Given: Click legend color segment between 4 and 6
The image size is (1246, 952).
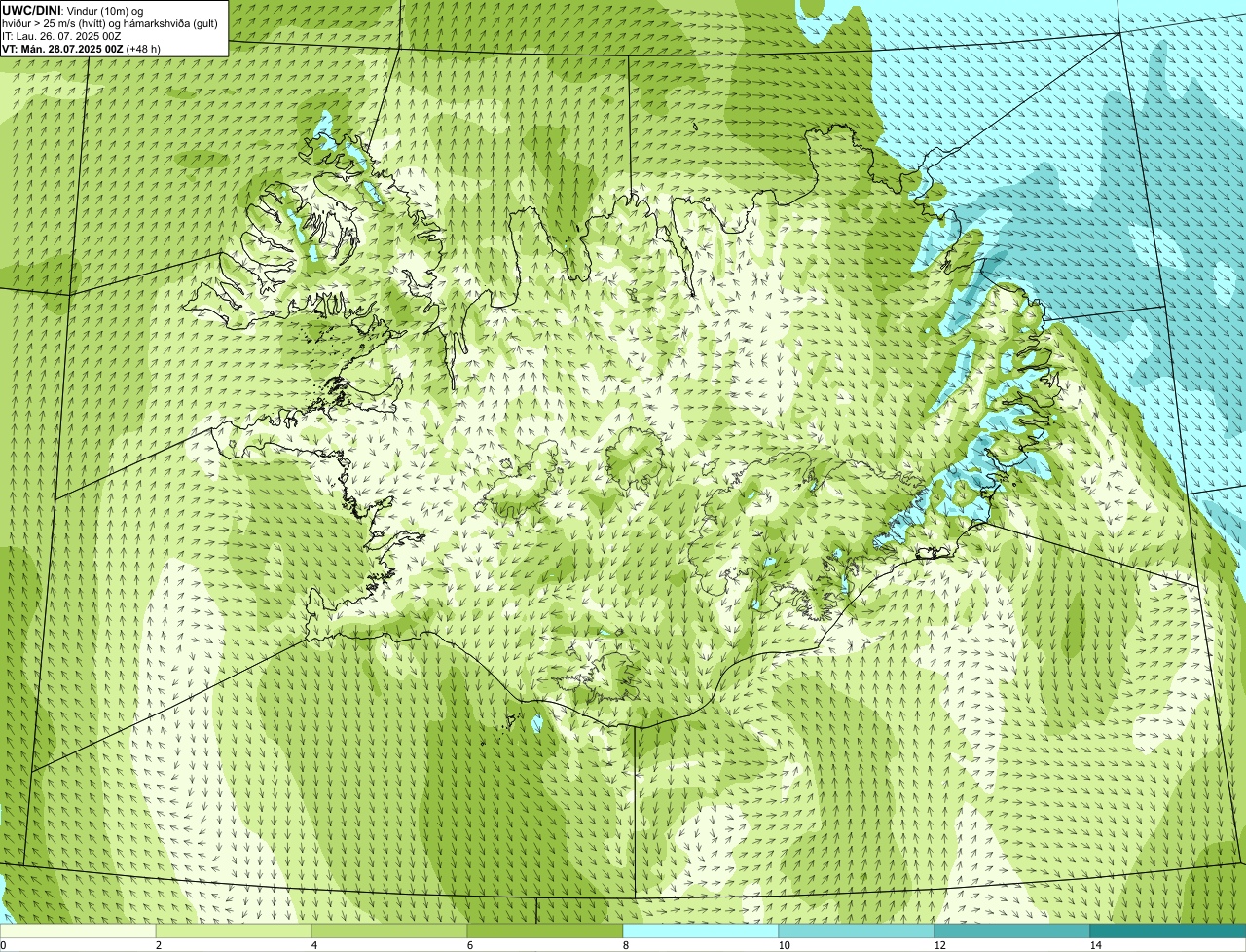Looking at the screenshot, I should pyautogui.click(x=389, y=931).
